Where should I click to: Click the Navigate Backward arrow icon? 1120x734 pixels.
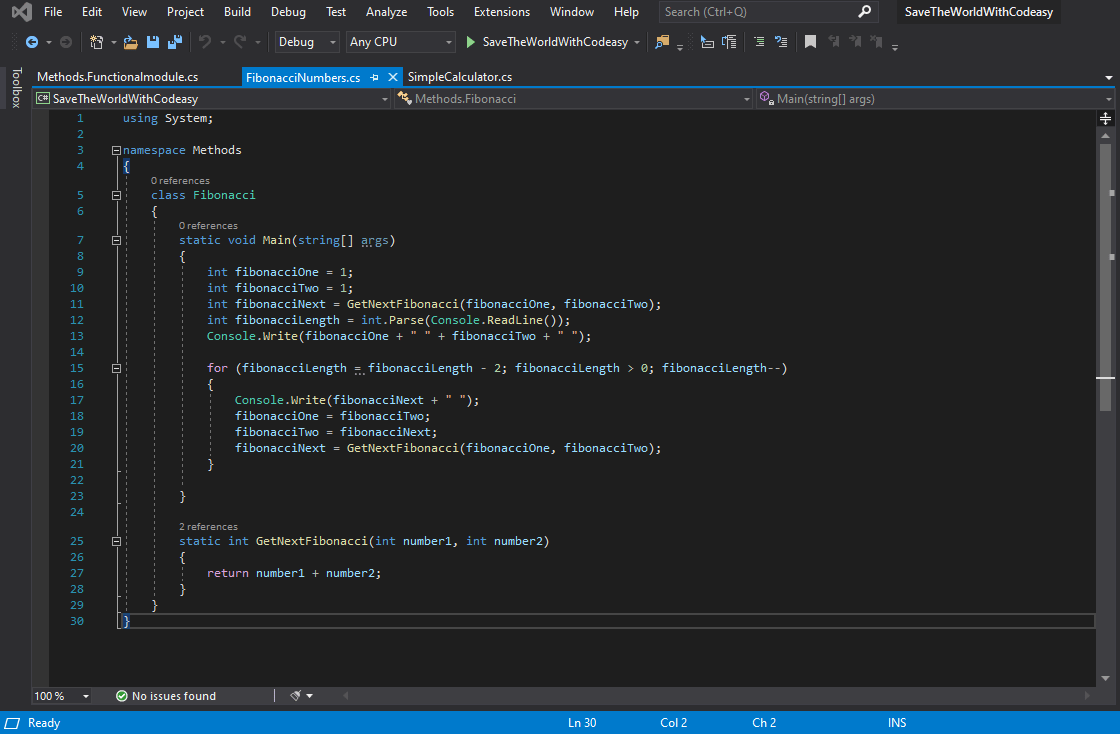tap(31, 42)
